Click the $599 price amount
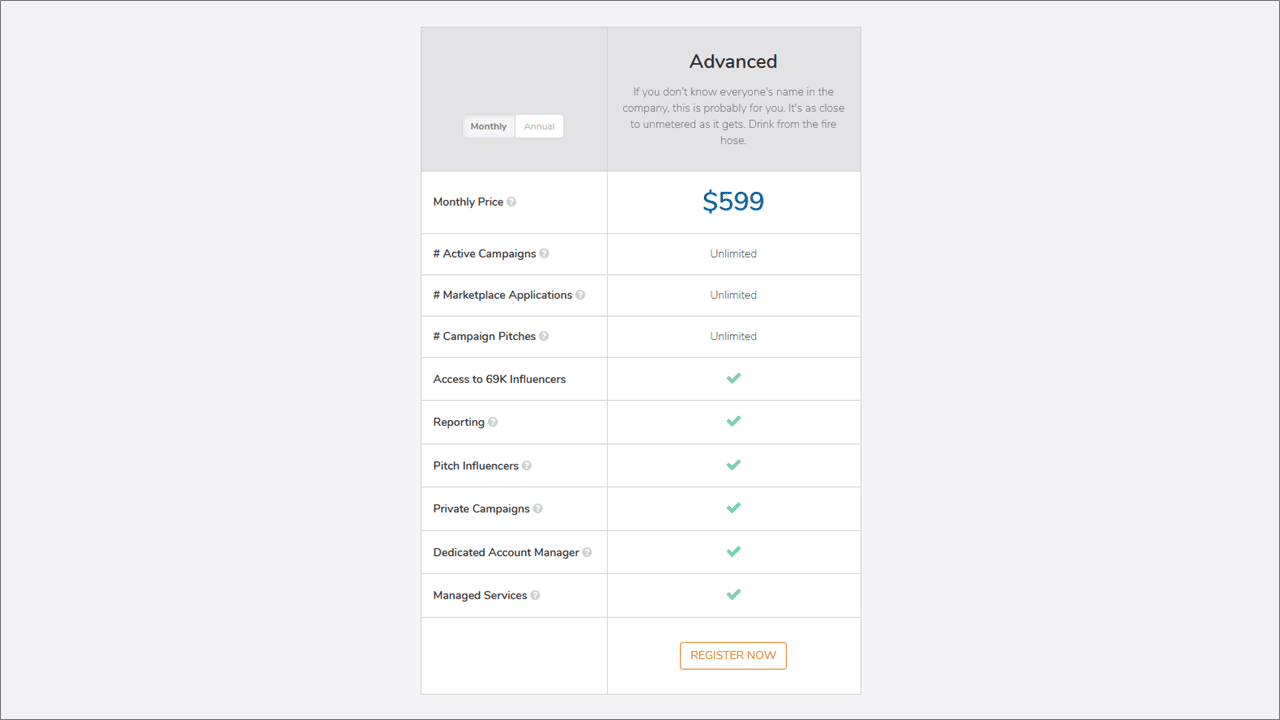1280x720 pixels. (733, 202)
